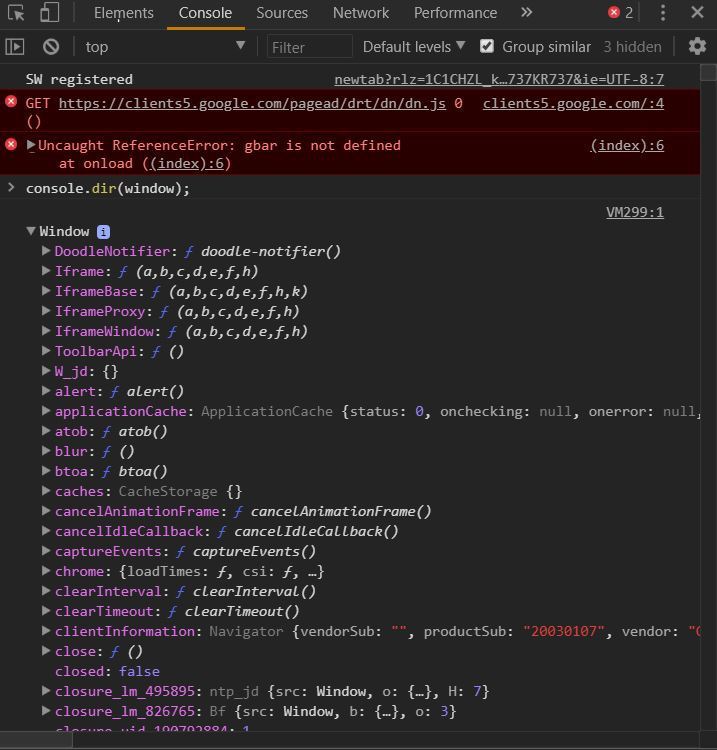
Task: Expand the W_jd object
Action: coord(46,371)
